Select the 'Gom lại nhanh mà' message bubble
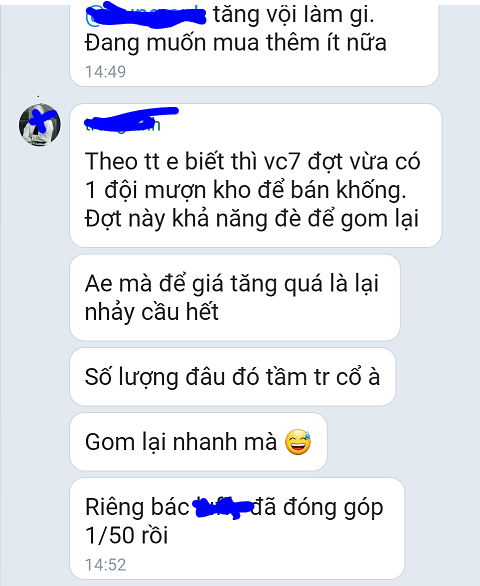 [x=198, y=442]
